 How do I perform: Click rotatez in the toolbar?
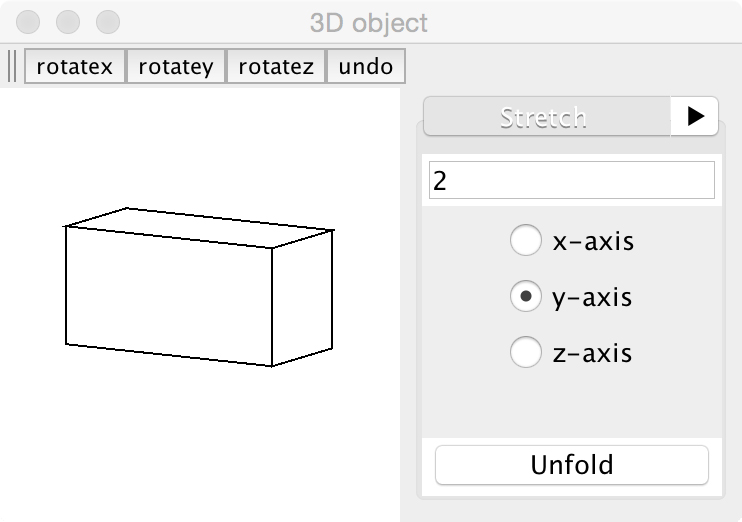tap(276, 67)
